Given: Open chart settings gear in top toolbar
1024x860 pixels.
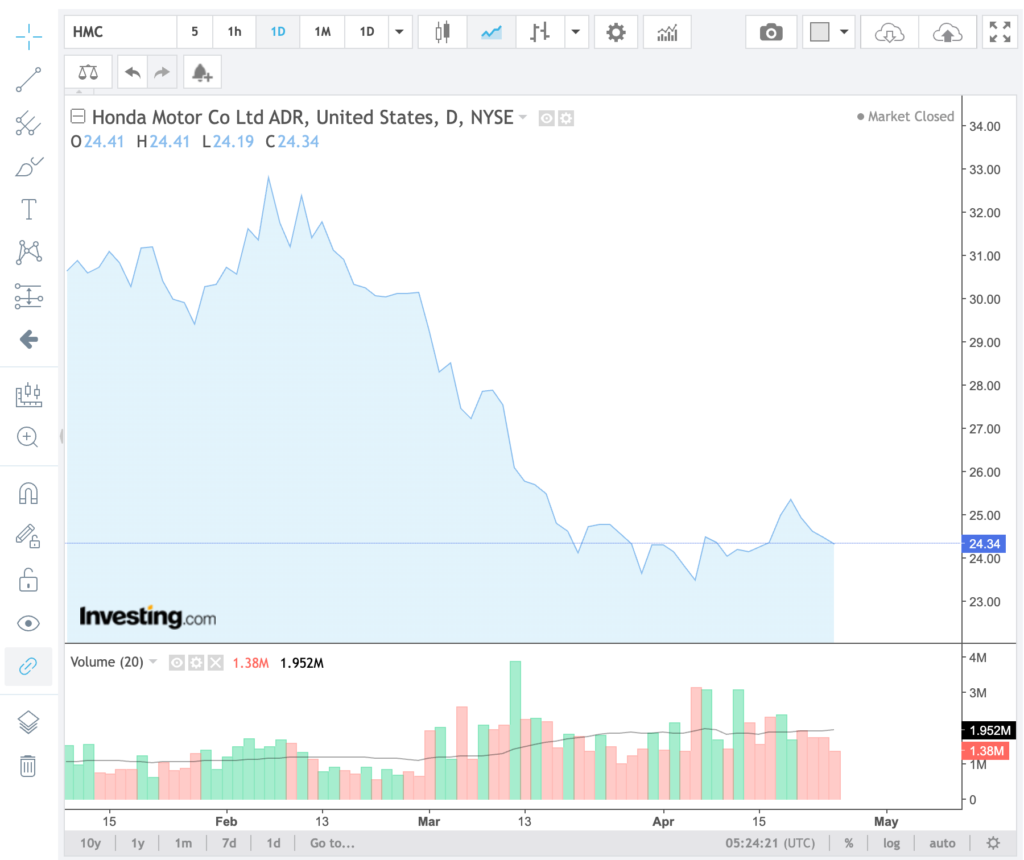Looking at the screenshot, I should (x=616, y=32).
